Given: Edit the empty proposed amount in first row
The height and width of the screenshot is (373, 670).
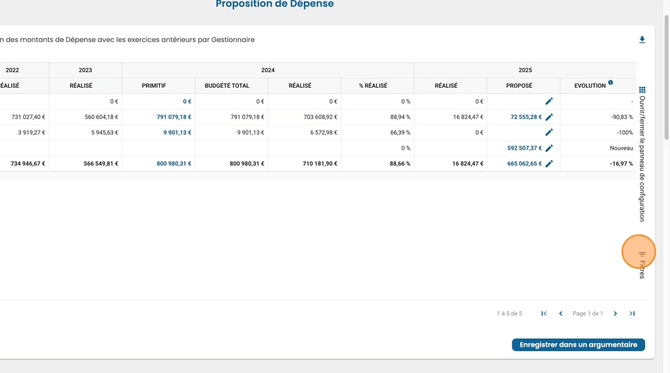Looking at the screenshot, I should (549, 101).
